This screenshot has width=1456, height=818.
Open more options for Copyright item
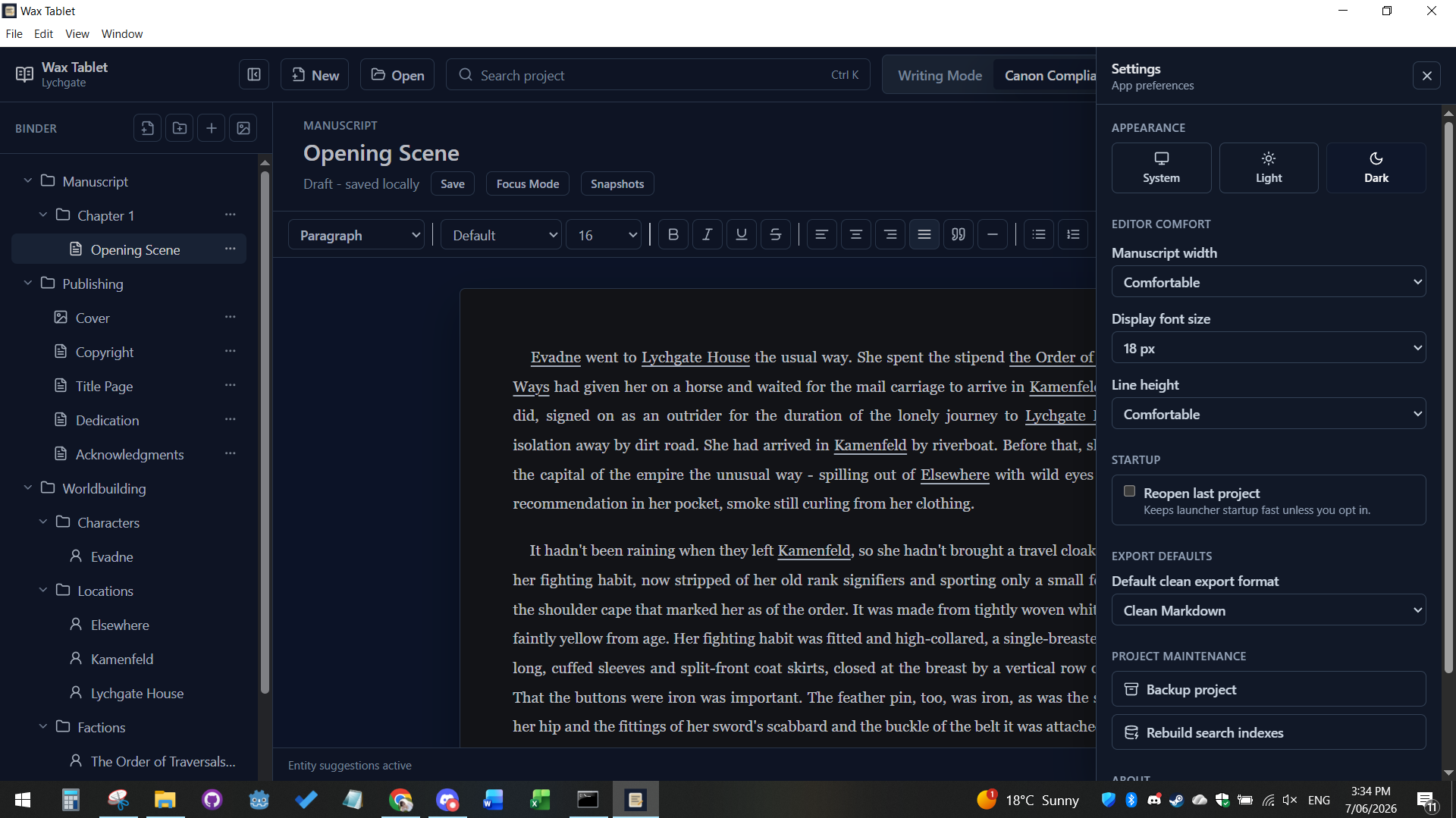point(231,352)
